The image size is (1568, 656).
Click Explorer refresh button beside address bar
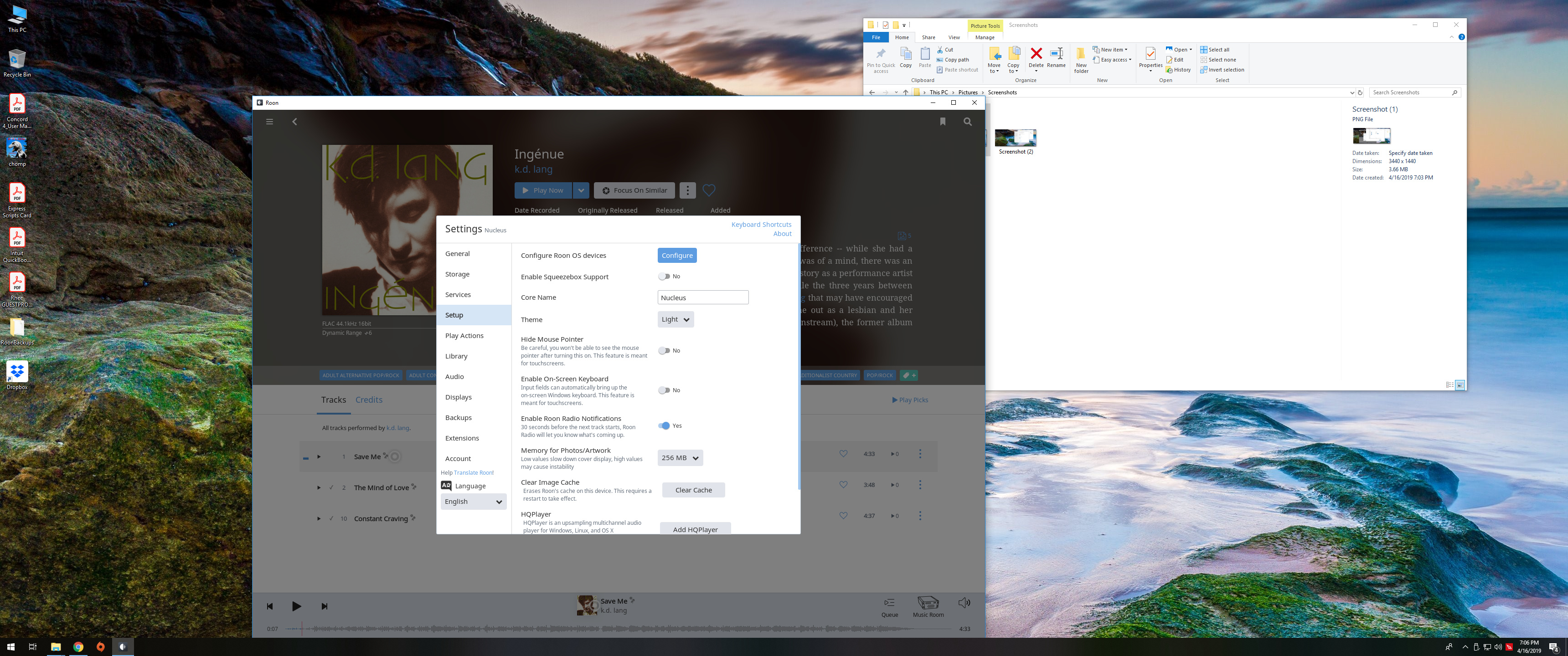(x=1360, y=92)
